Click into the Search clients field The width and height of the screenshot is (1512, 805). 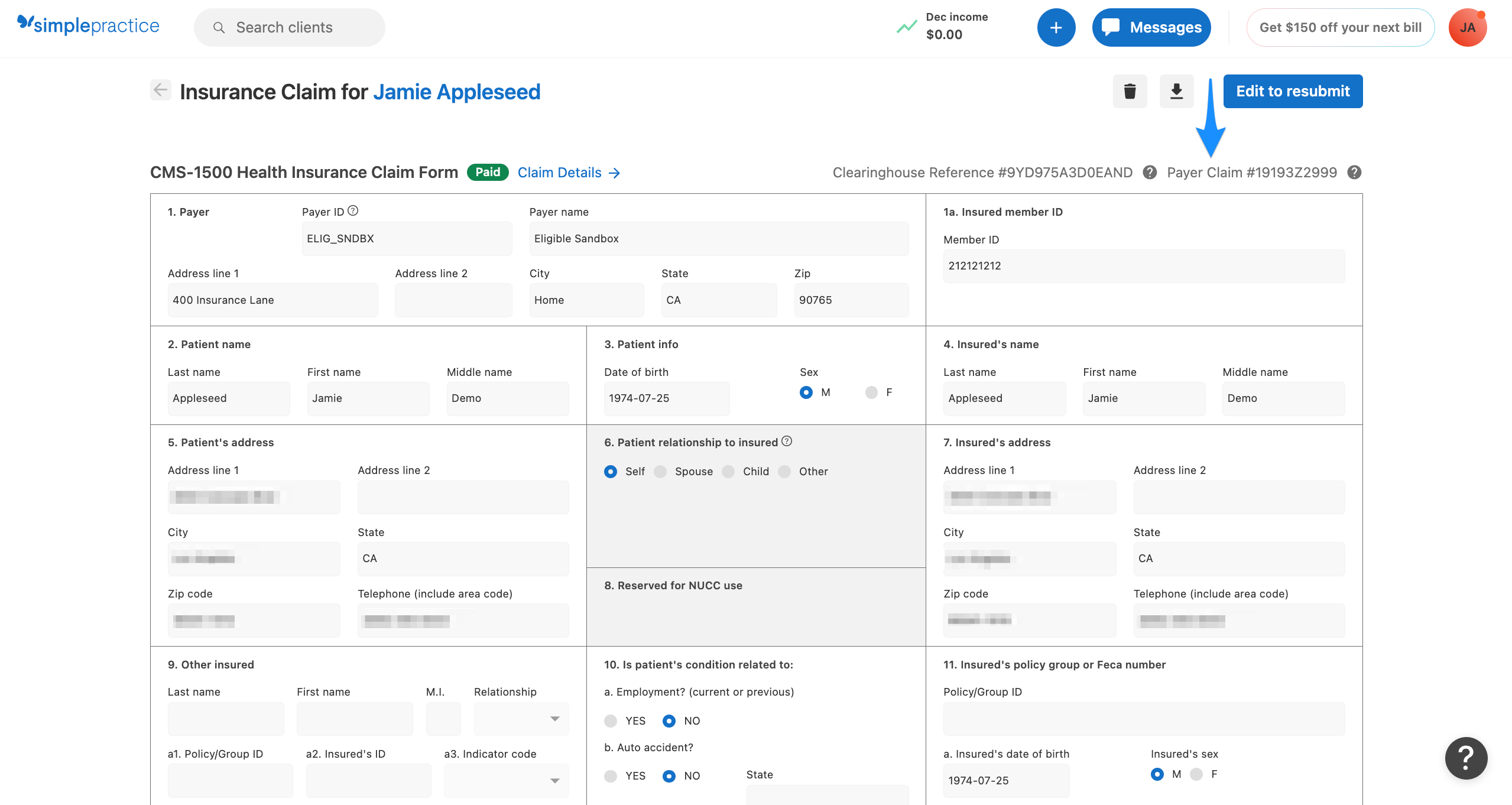click(x=289, y=27)
